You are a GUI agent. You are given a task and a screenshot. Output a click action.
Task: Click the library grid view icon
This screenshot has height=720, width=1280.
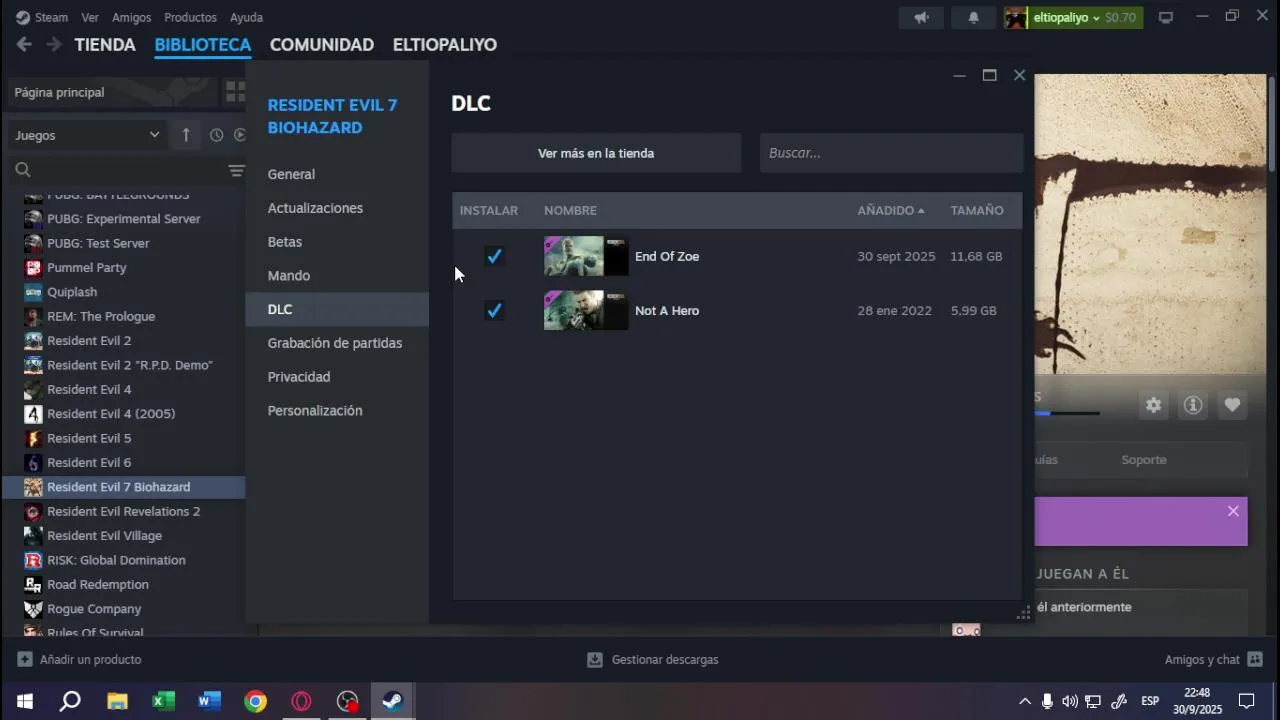[x=235, y=92]
